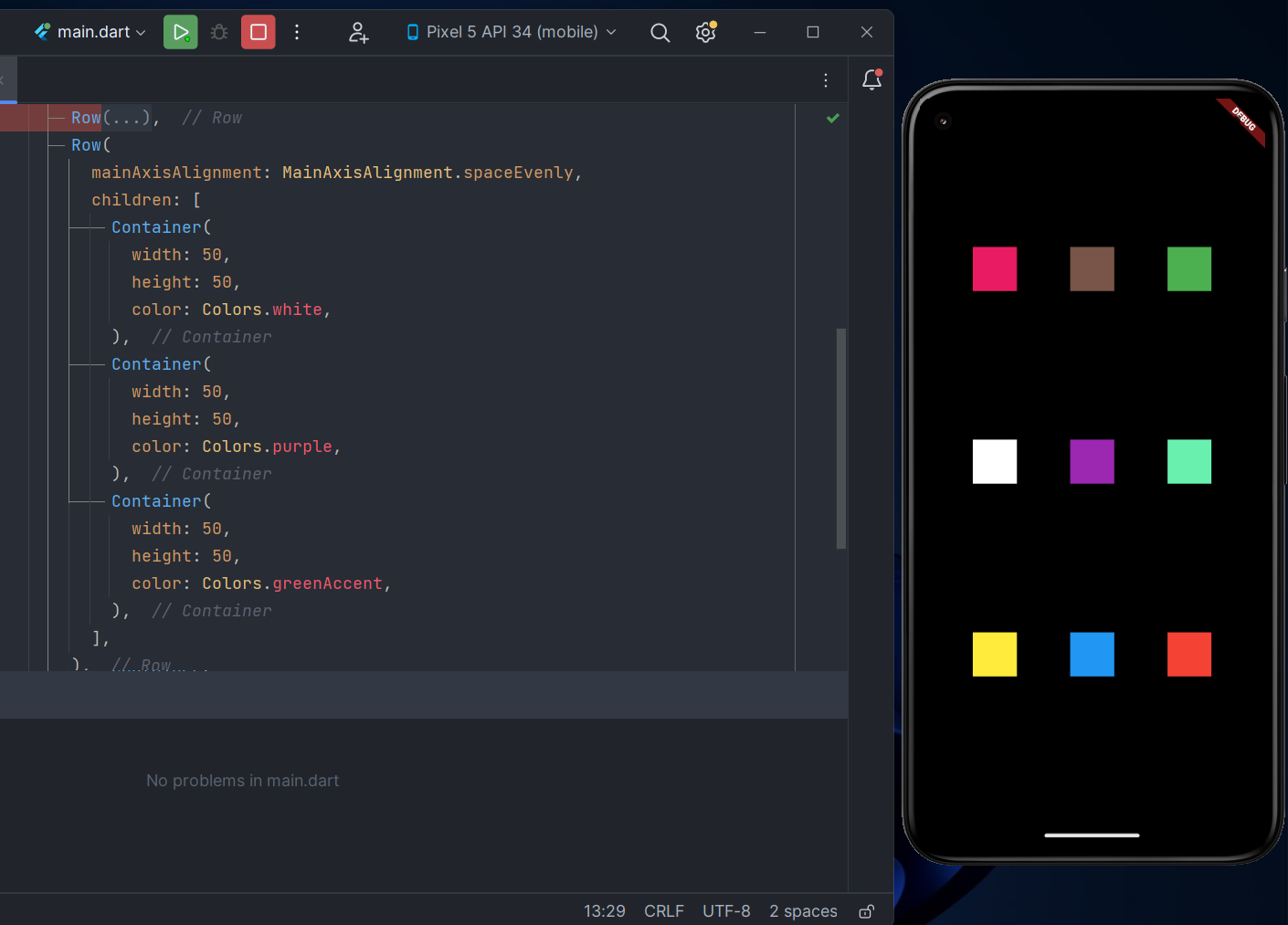Open the Code With Me add-user icon

point(359,32)
